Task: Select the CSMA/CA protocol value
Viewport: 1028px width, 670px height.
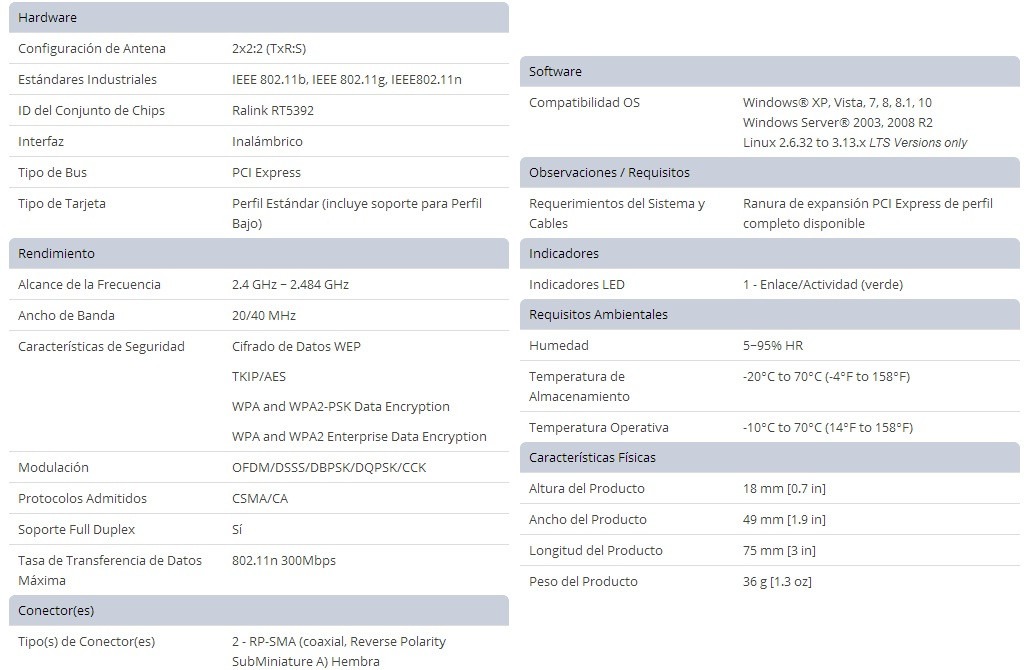Action: tap(260, 498)
